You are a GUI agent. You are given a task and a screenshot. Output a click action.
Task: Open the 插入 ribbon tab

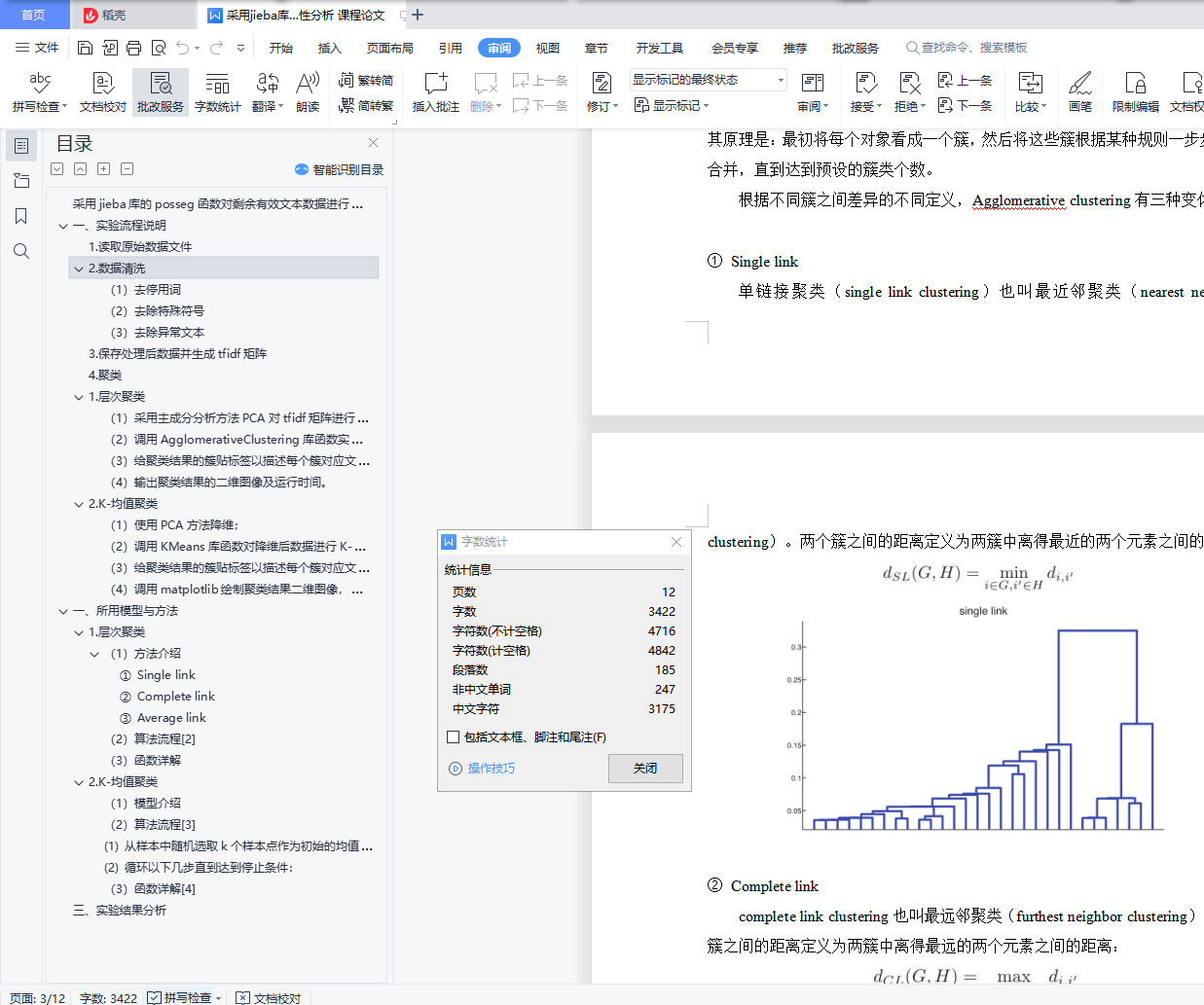pyautogui.click(x=330, y=48)
